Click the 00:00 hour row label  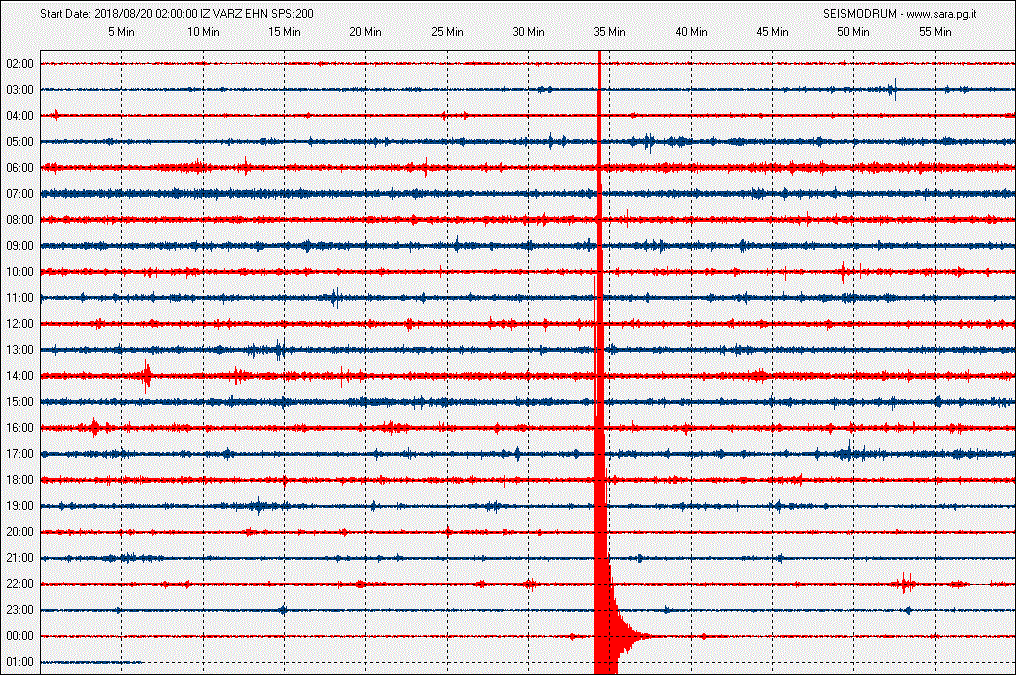(x=20, y=636)
